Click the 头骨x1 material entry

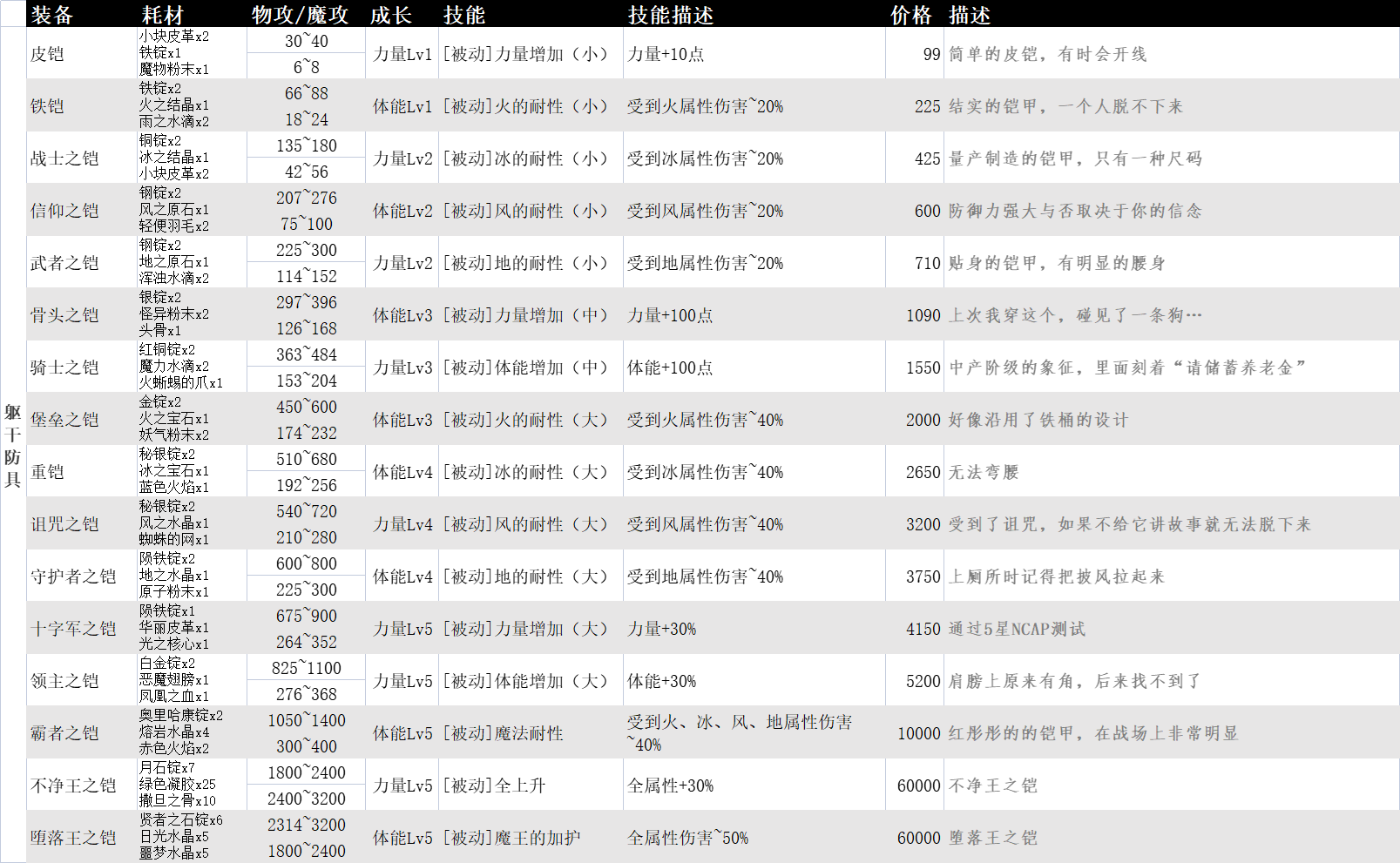160,330
